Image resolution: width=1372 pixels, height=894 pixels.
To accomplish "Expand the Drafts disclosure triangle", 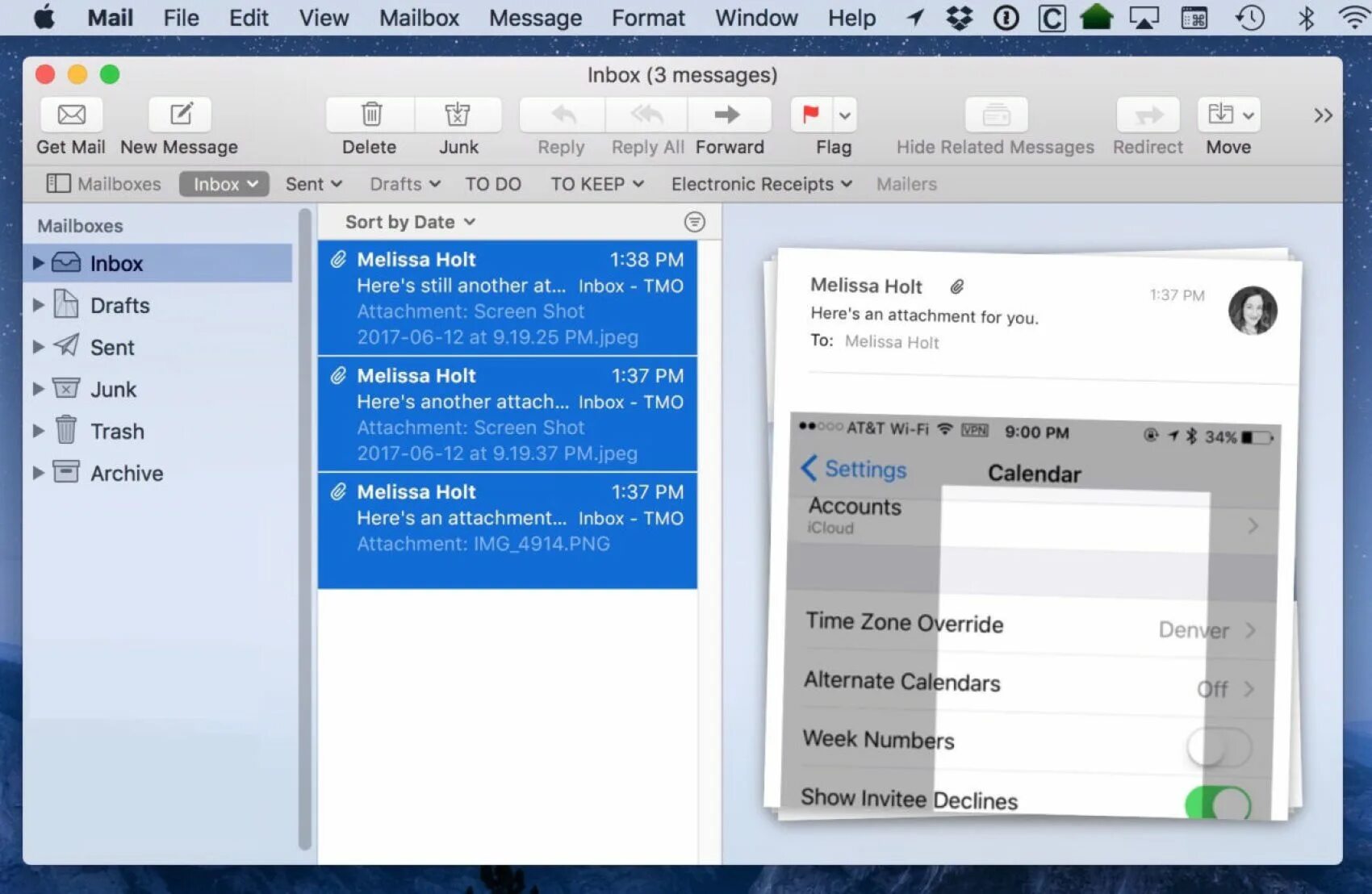I will [37, 305].
